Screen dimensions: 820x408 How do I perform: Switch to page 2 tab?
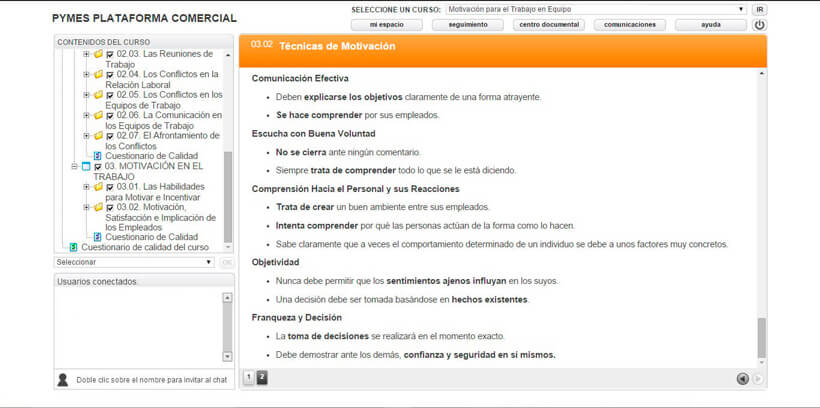(262, 378)
